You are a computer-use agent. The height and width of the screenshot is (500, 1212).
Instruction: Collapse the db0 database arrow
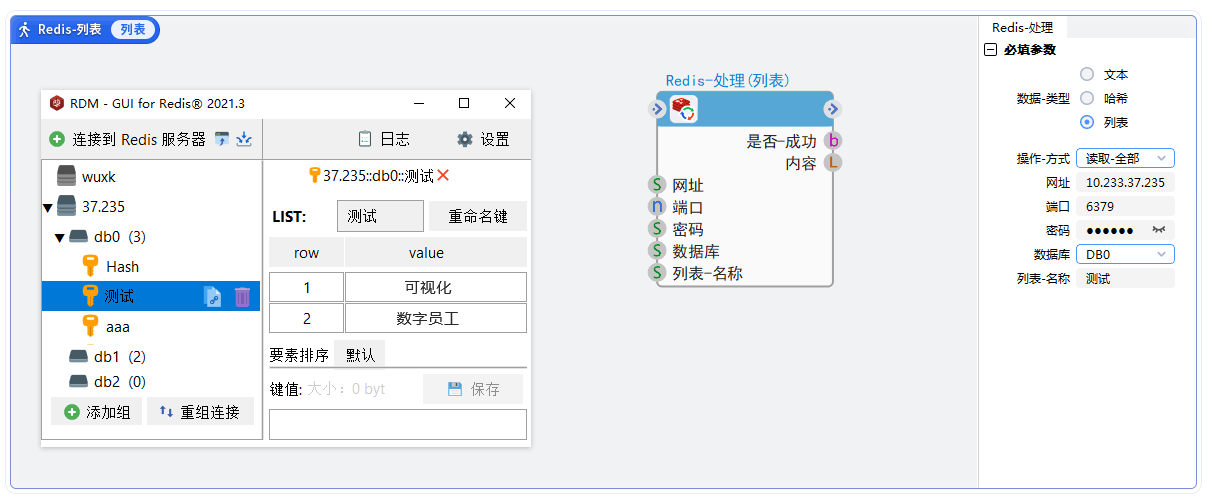click(x=59, y=238)
